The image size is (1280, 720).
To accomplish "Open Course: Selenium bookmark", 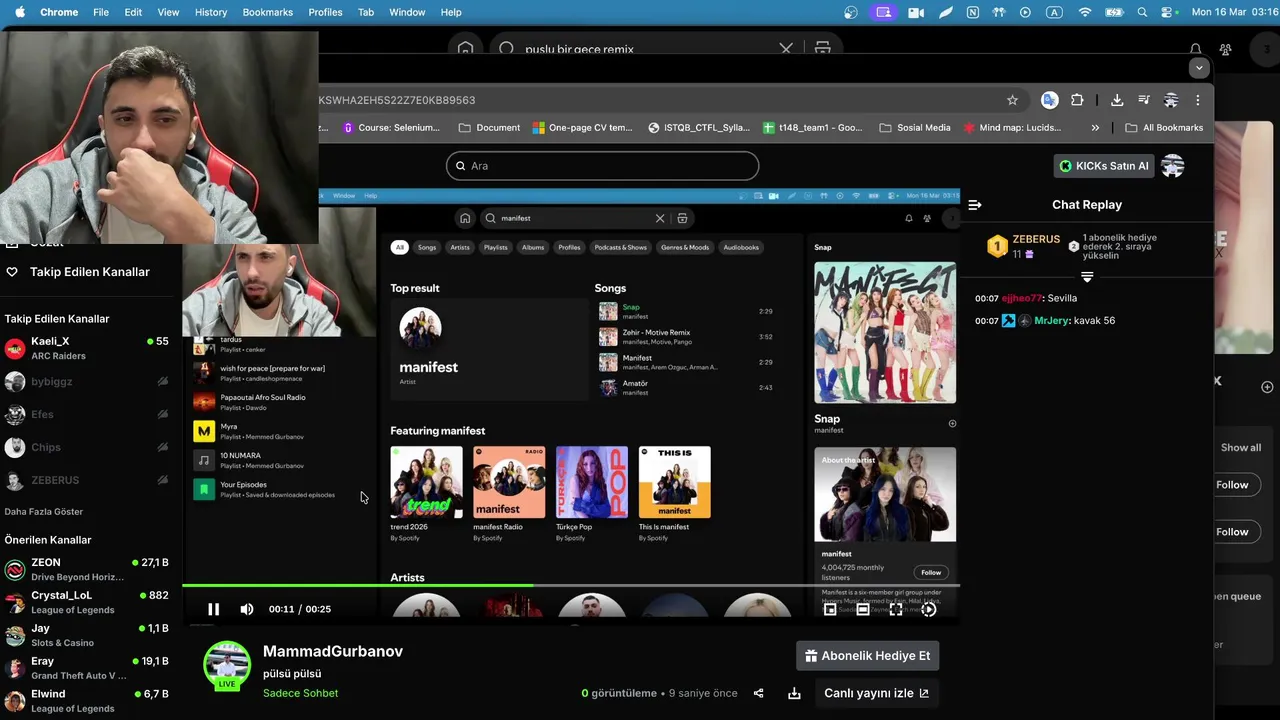I will click(391, 128).
